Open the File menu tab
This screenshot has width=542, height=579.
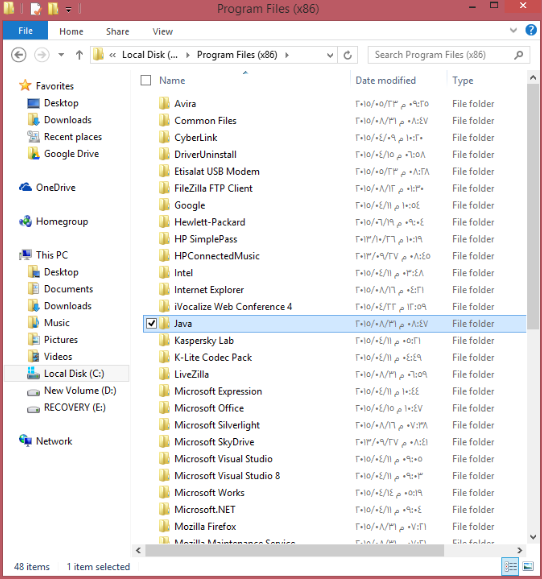click(25, 31)
